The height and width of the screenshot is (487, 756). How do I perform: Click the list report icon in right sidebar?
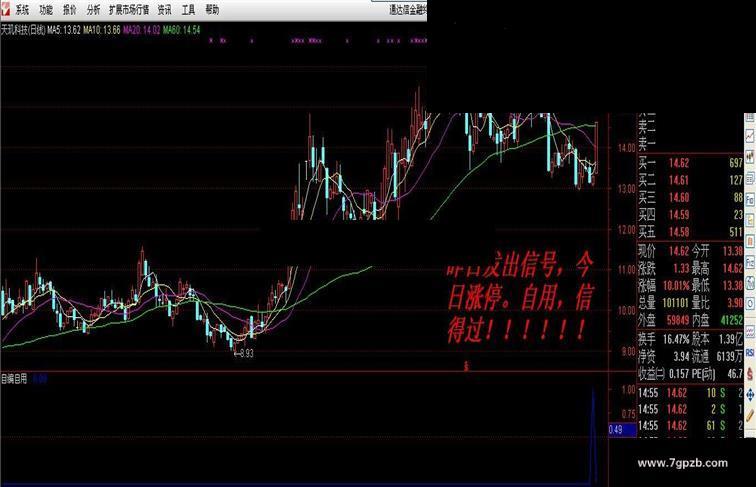[x=750, y=179]
